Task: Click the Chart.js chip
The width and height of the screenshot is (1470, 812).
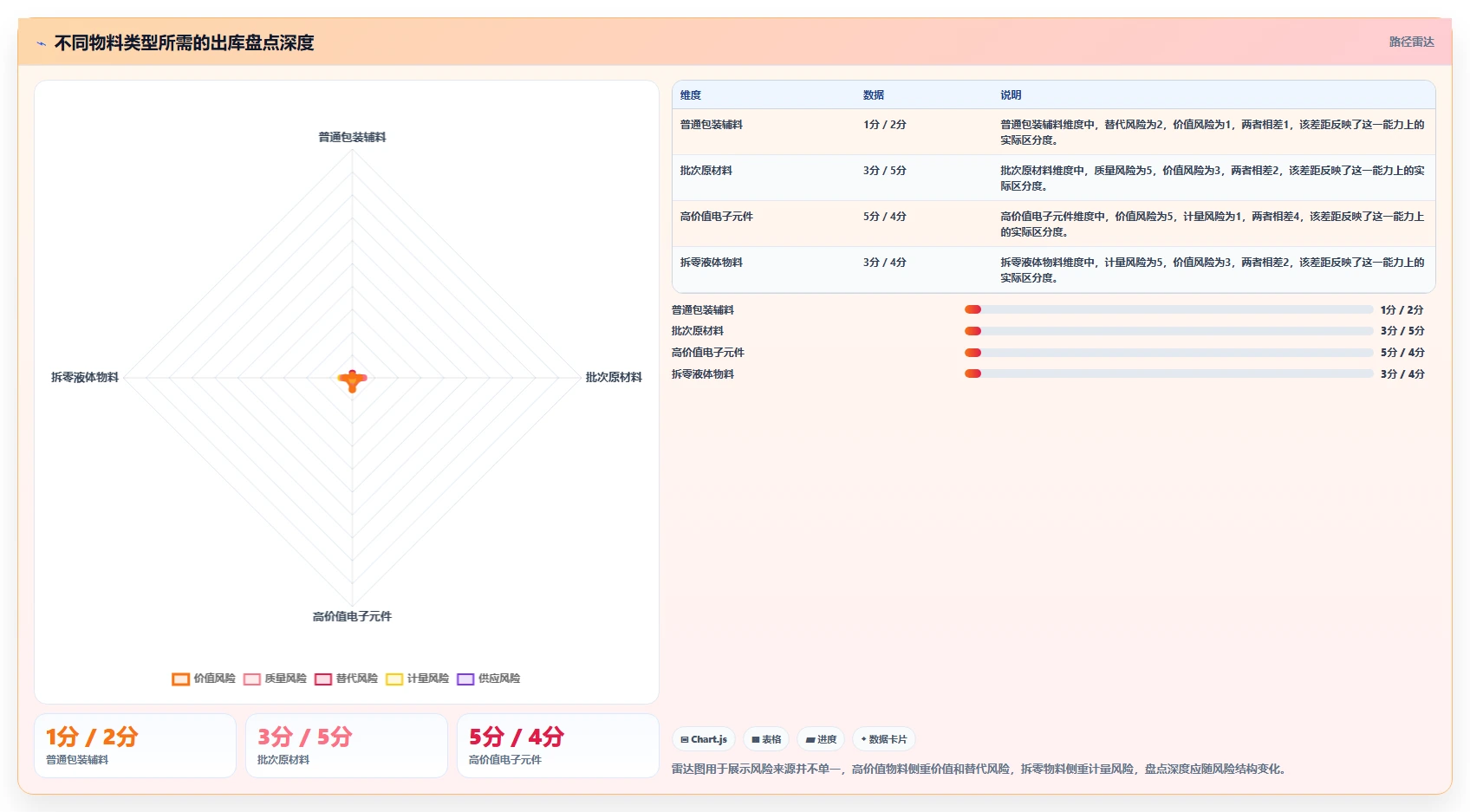Action: 704,739
